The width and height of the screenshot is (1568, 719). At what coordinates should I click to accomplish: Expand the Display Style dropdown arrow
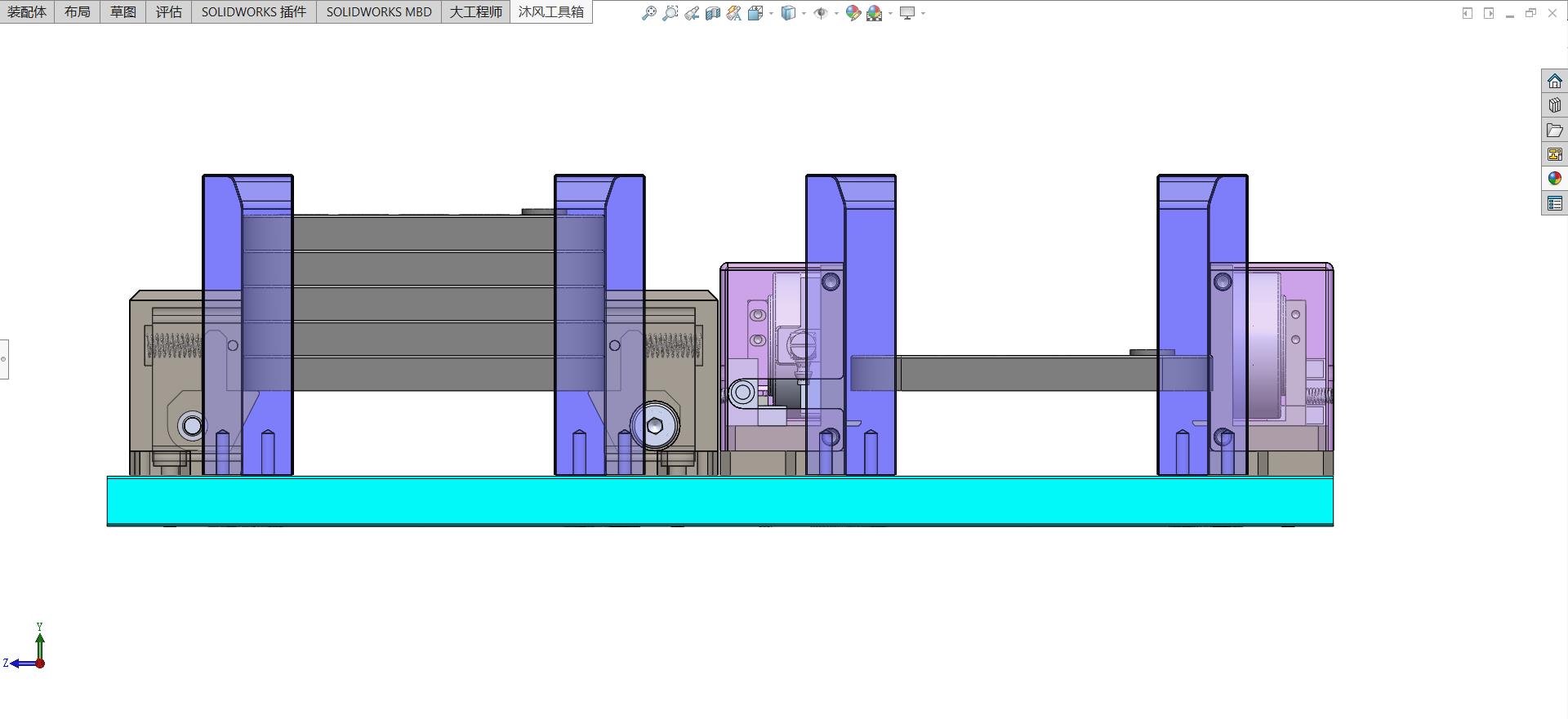tap(804, 13)
